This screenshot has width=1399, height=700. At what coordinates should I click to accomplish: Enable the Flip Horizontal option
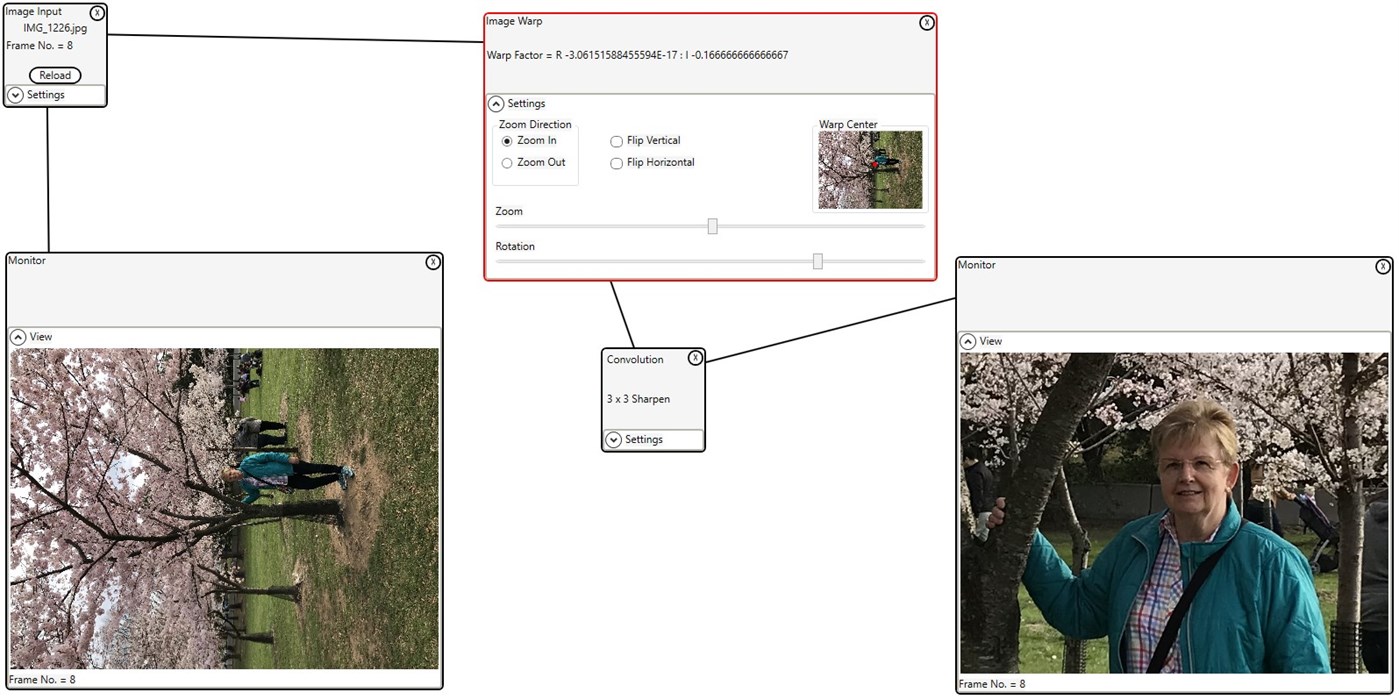point(616,163)
